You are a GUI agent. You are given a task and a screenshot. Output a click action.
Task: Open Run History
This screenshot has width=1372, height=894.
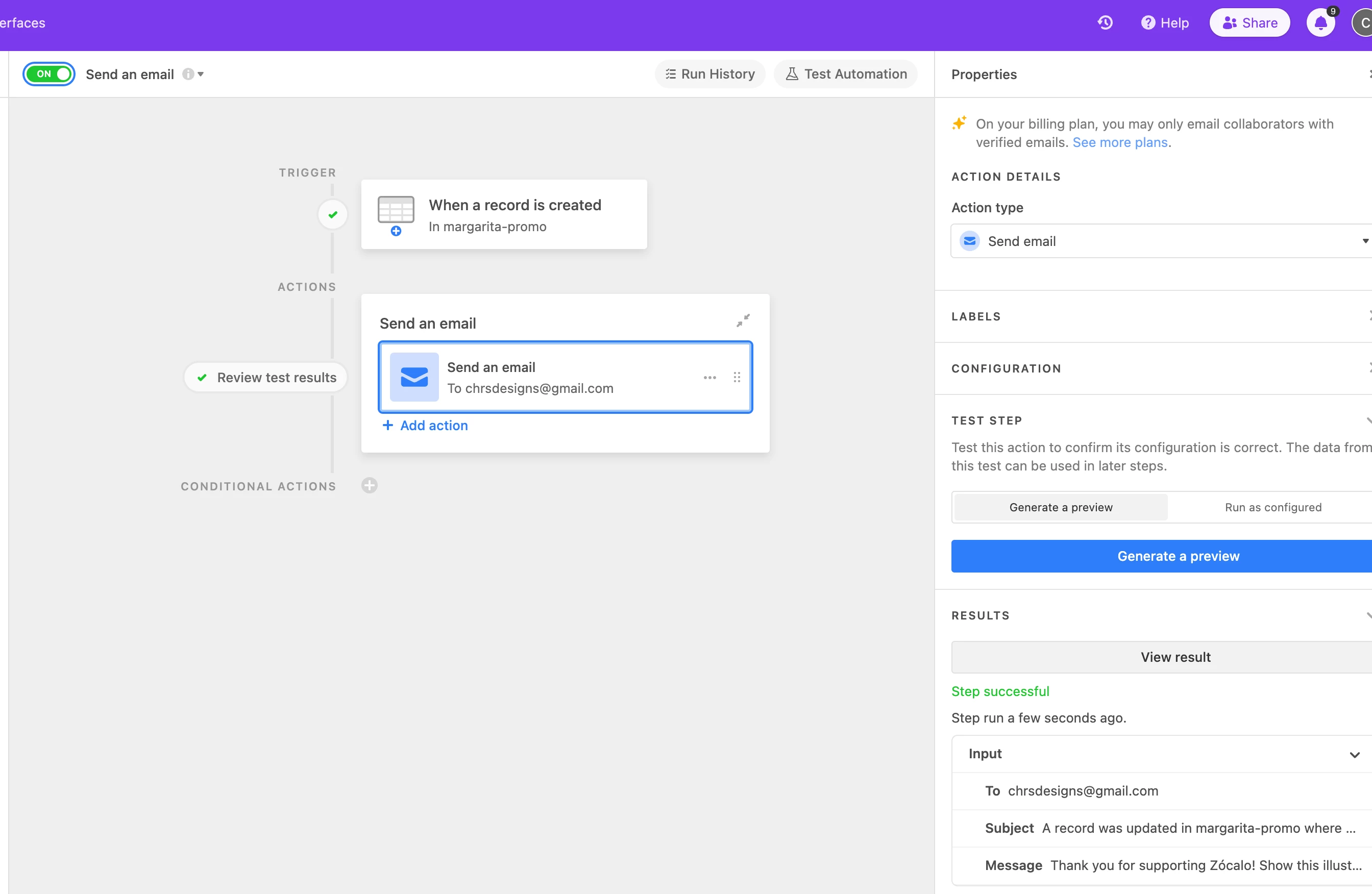point(710,74)
